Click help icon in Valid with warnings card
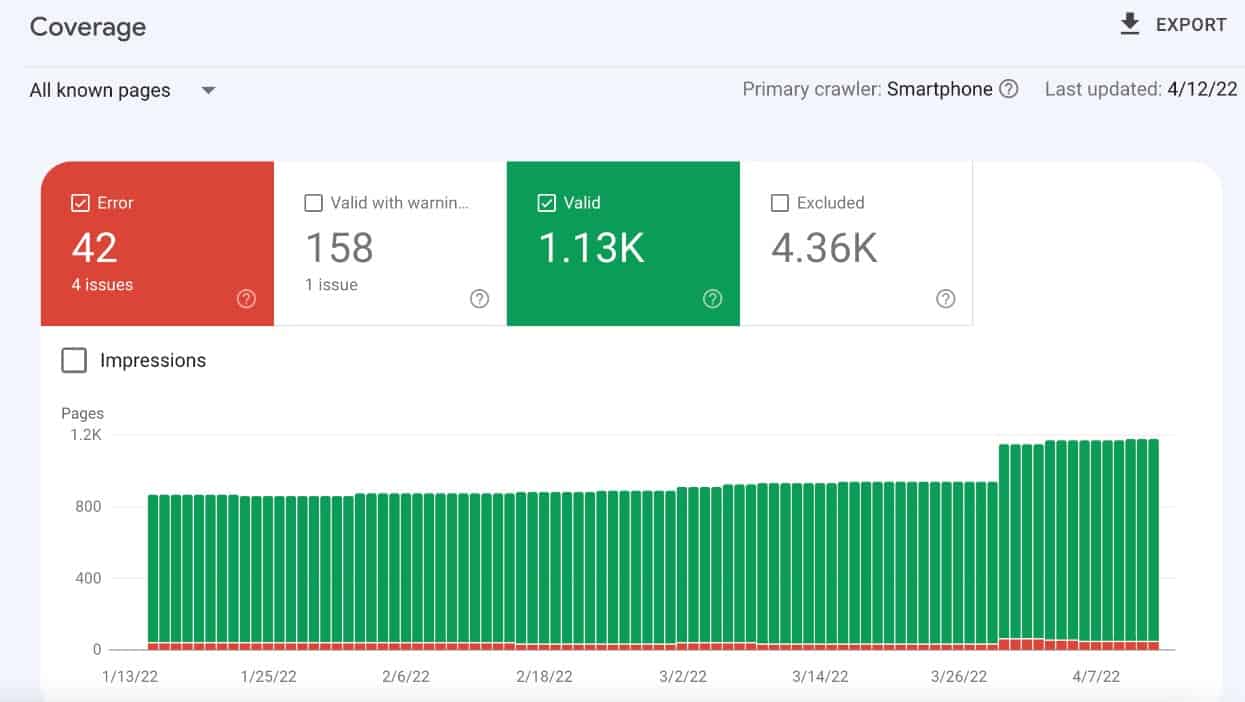 click(x=479, y=298)
